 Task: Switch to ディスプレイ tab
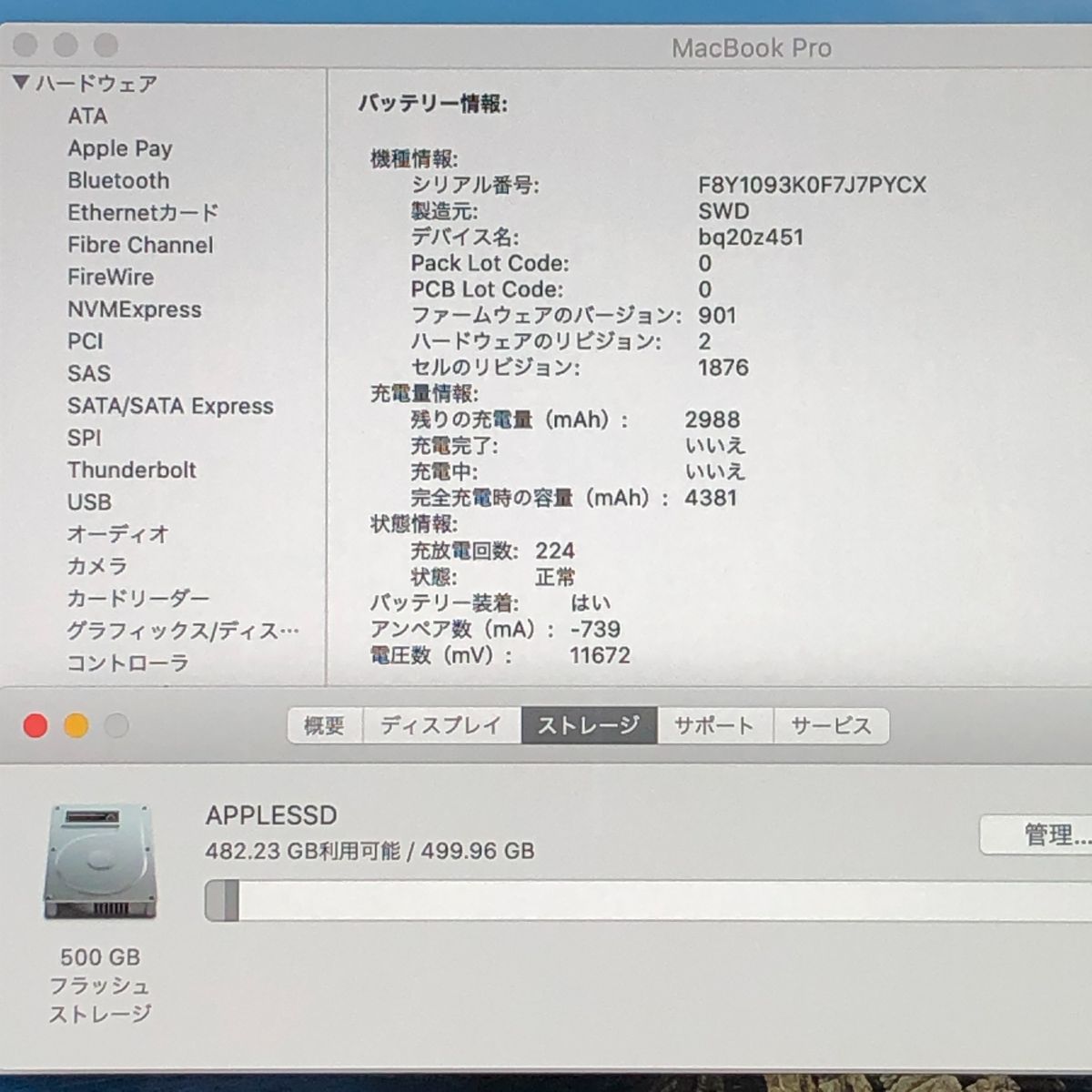click(441, 725)
